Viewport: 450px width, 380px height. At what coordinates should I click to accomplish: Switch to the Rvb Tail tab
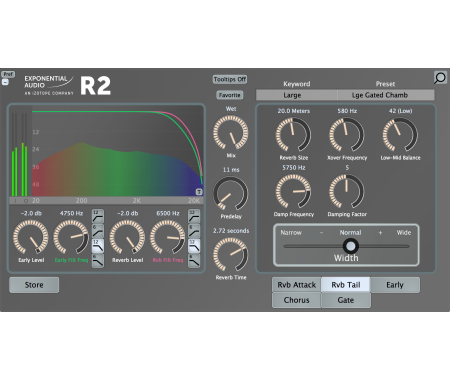pyautogui.click(x=346, y=285)
